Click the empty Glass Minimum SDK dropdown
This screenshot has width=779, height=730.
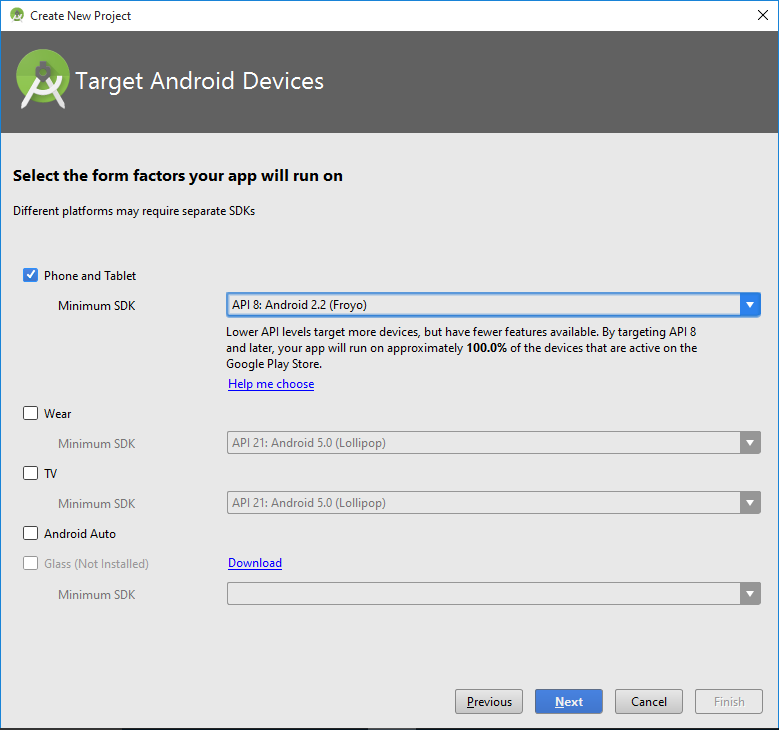pos(493,594)
